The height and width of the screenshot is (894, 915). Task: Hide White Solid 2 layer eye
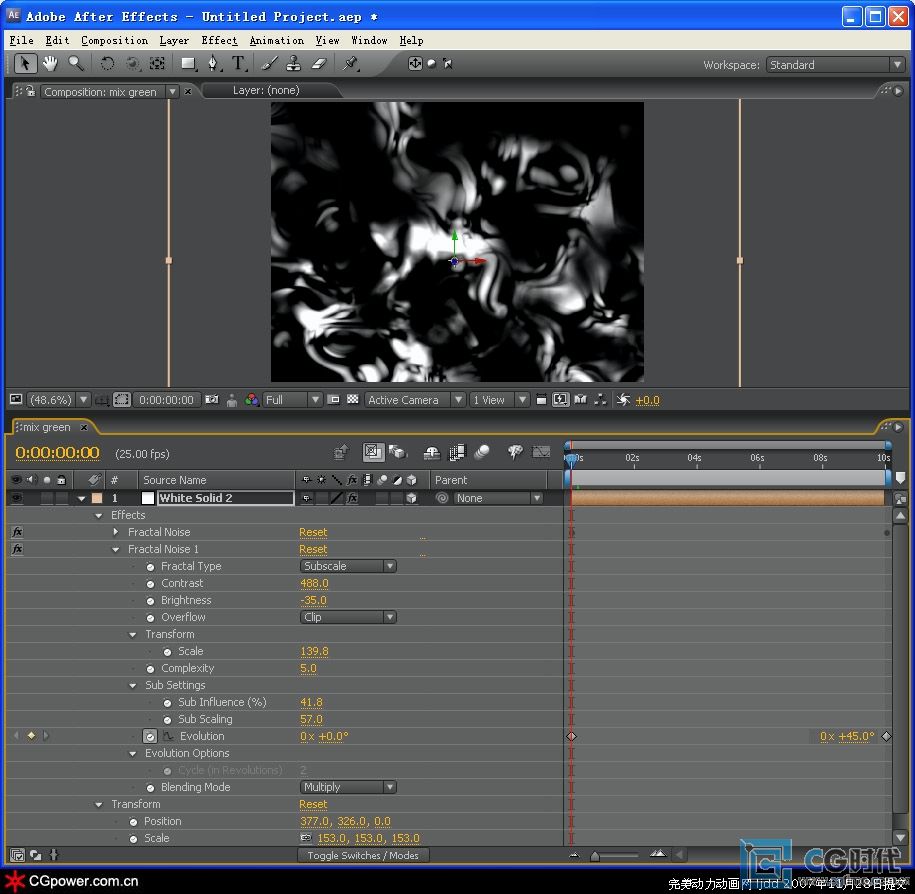click(17, 498)
